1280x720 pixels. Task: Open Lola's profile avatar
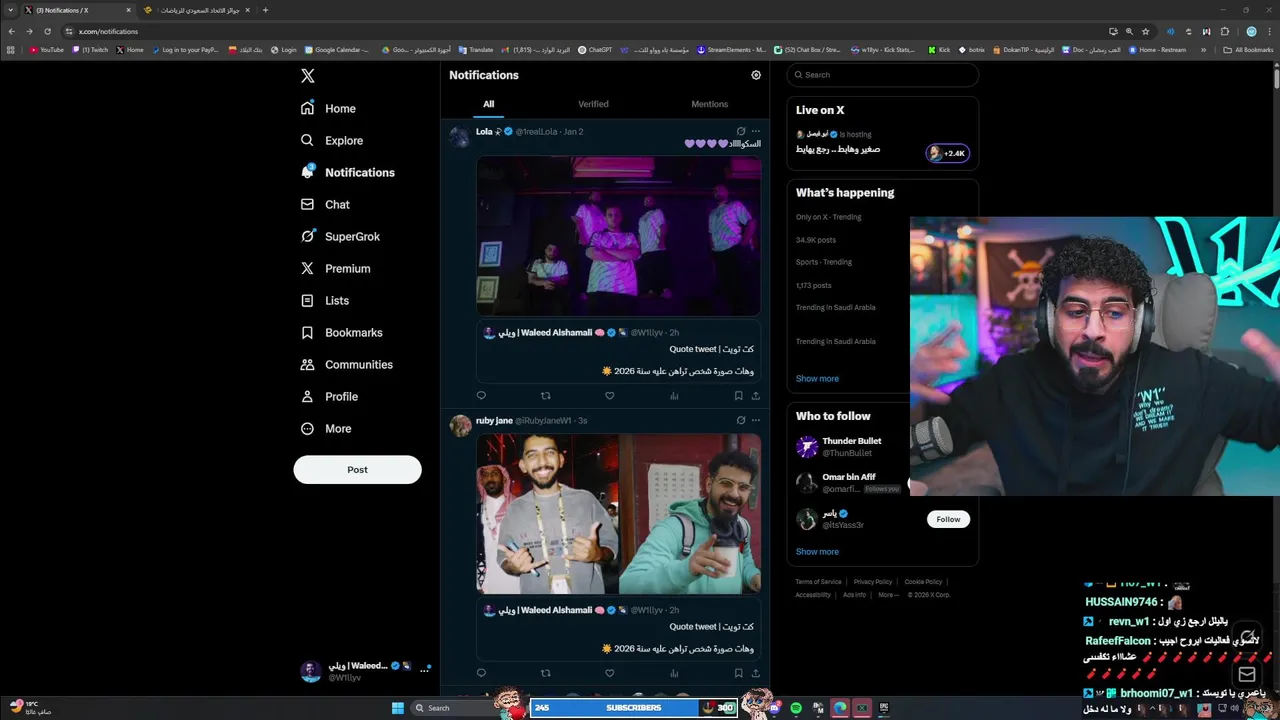[460, 137]
